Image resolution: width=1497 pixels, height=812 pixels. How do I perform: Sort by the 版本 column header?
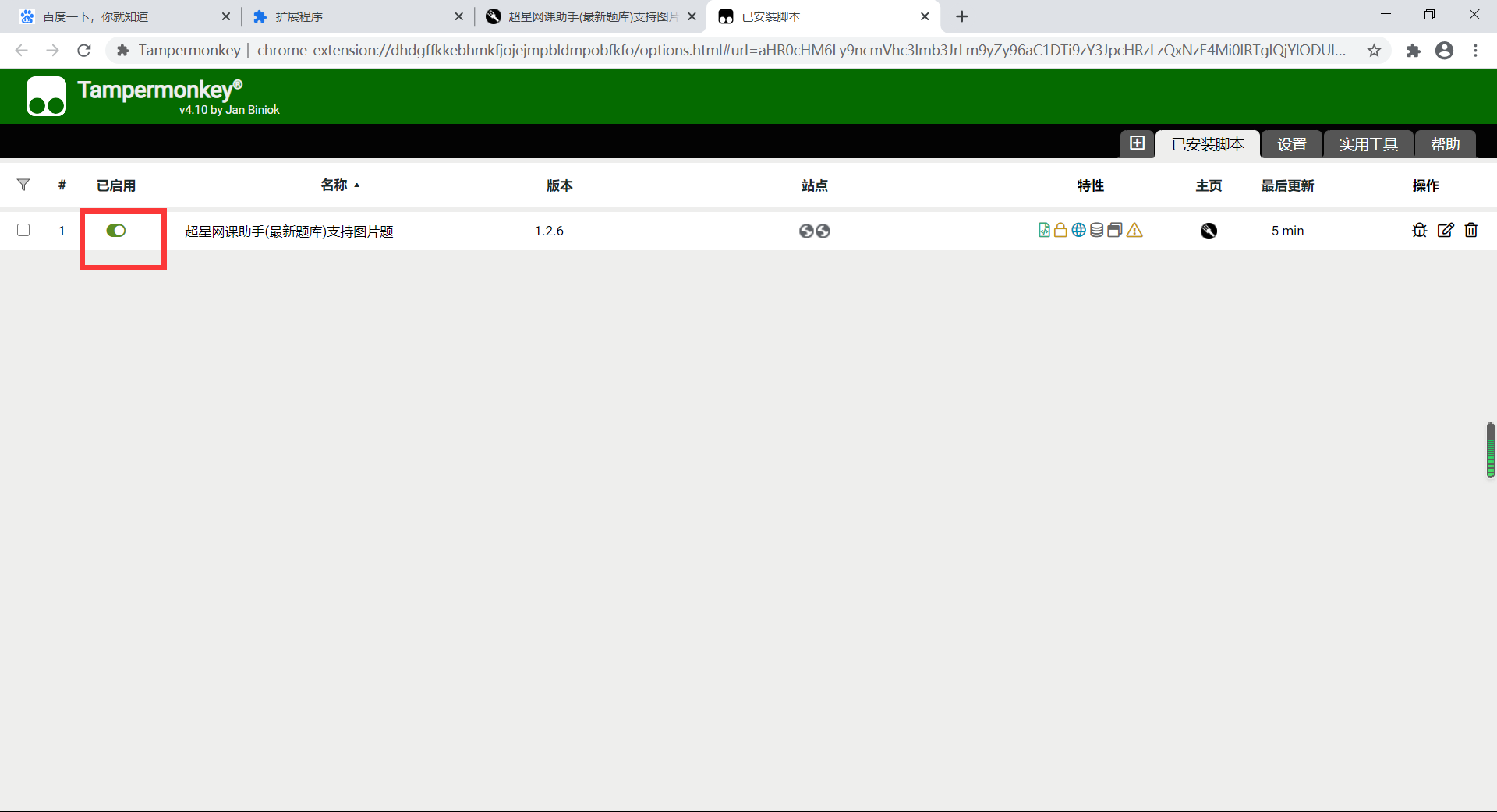click(559, 185)
